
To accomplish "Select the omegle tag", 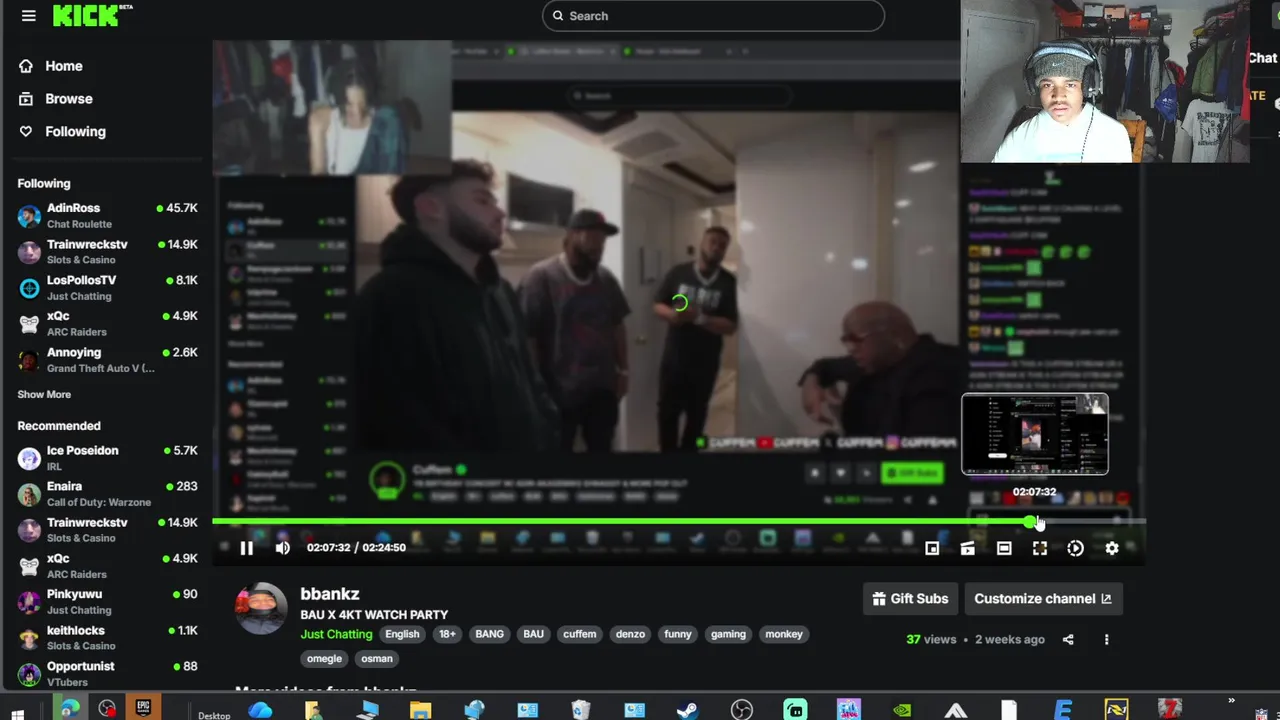I will click(x=324, y=659).
